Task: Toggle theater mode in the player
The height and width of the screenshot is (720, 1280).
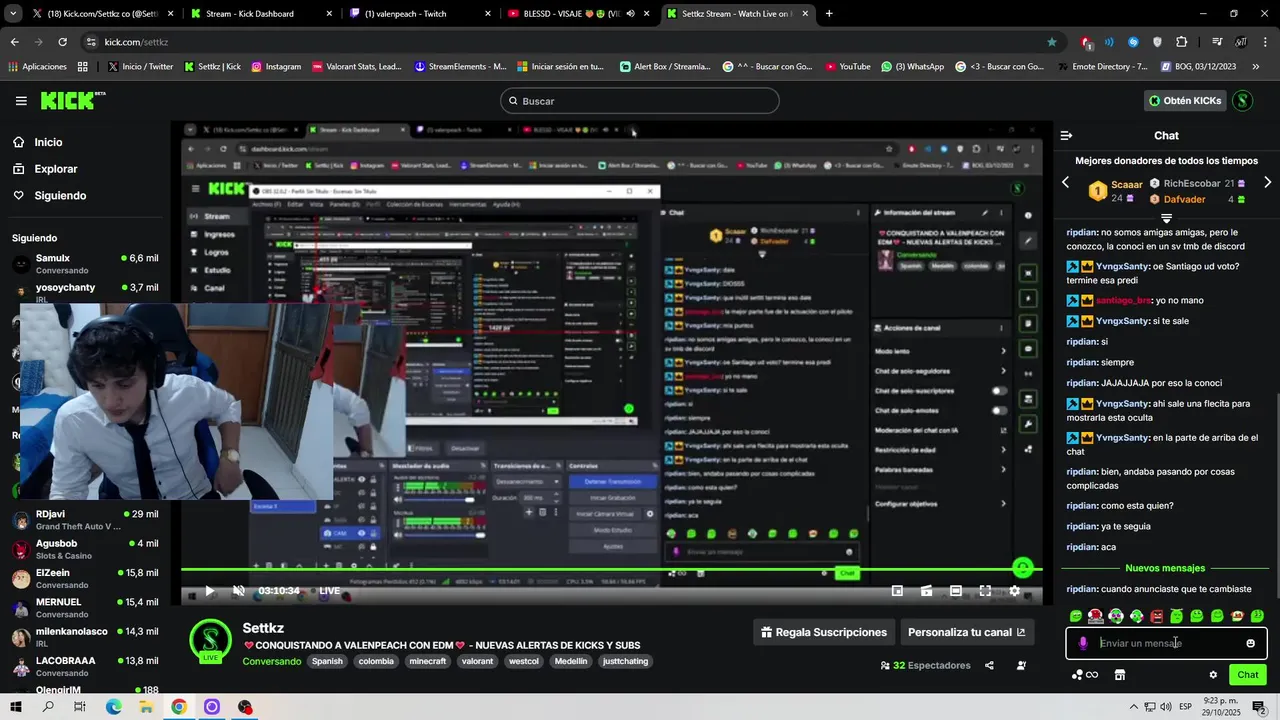Action: (x=956, y=591)
